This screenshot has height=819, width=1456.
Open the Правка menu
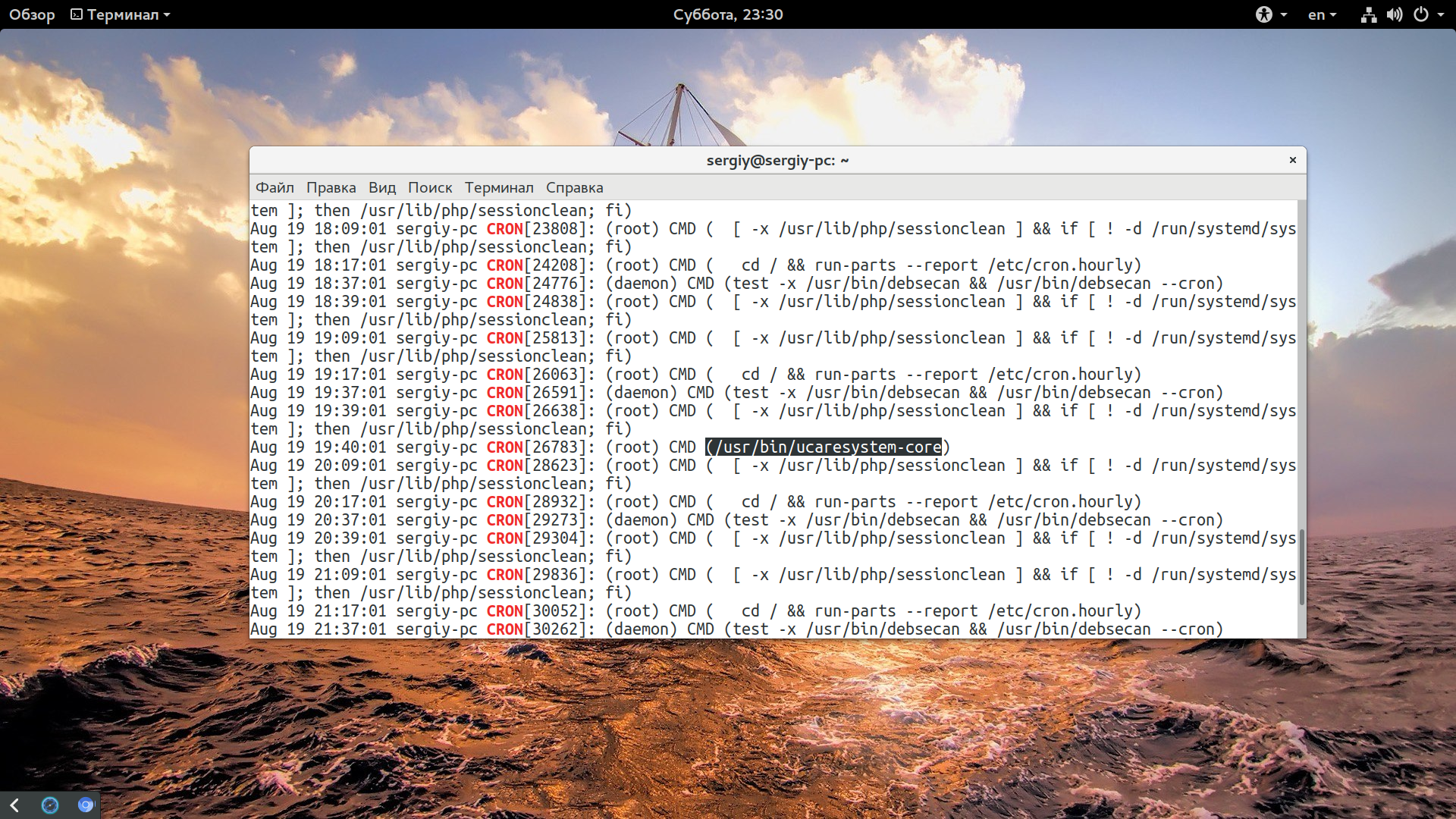tap(331, 187)
